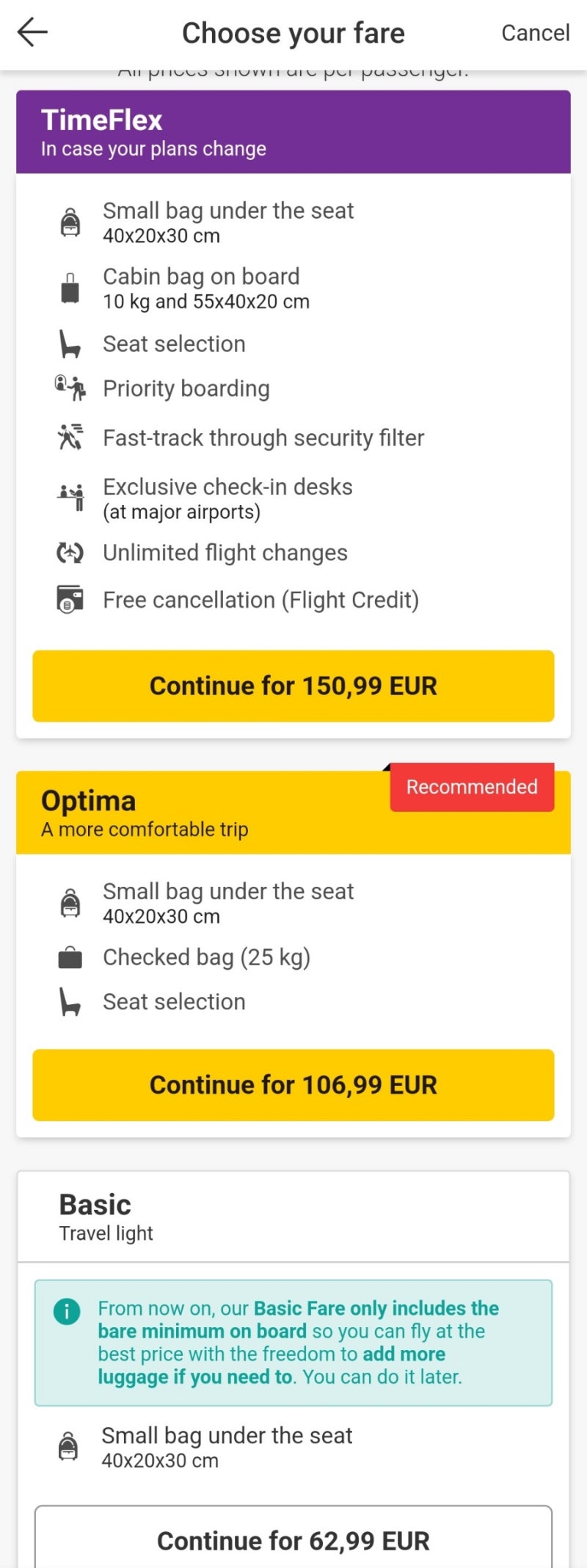This screenshot has height=1568, width=587.
Task: Tap the TimeFlex small bag backpack icon
Action: (x=70, y=222)
